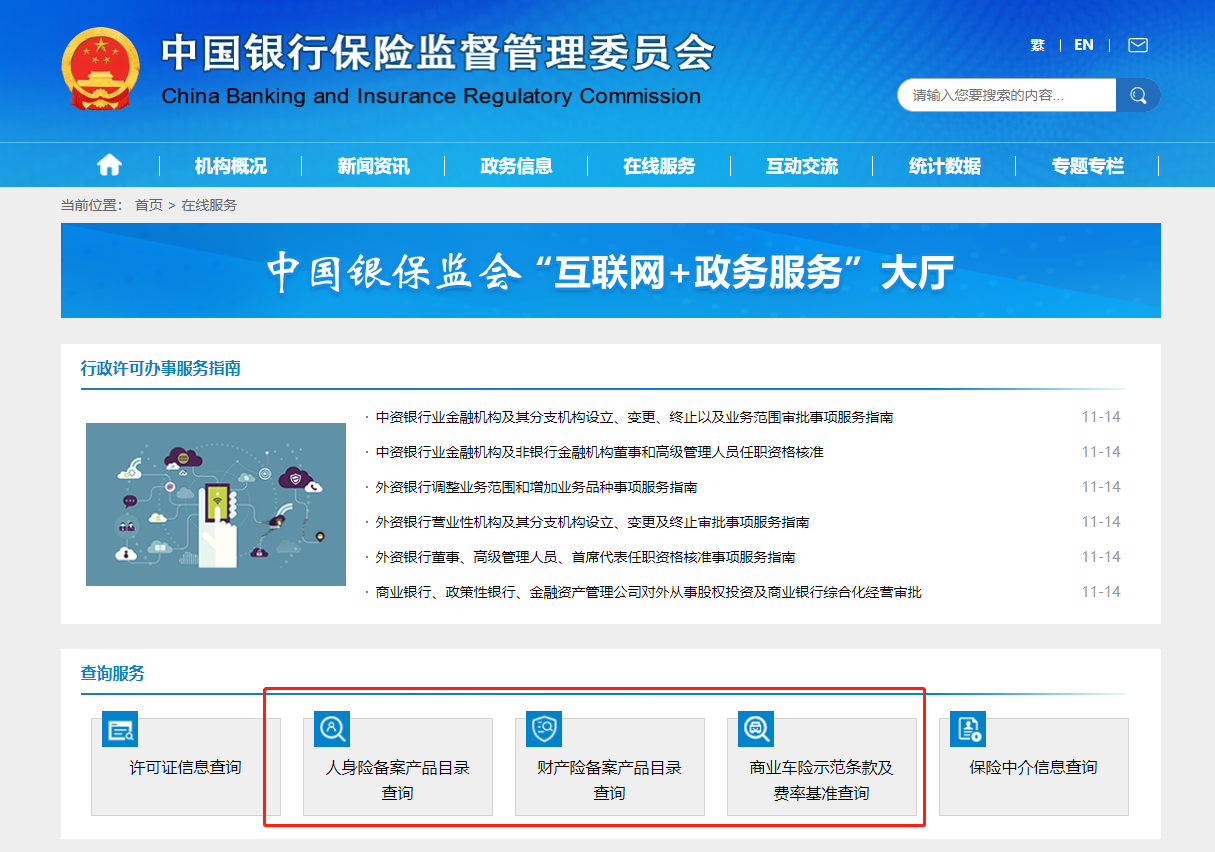Click the 查询服务 section heading
This screenshot has width=1215, height=852.
tap(112, 673)
